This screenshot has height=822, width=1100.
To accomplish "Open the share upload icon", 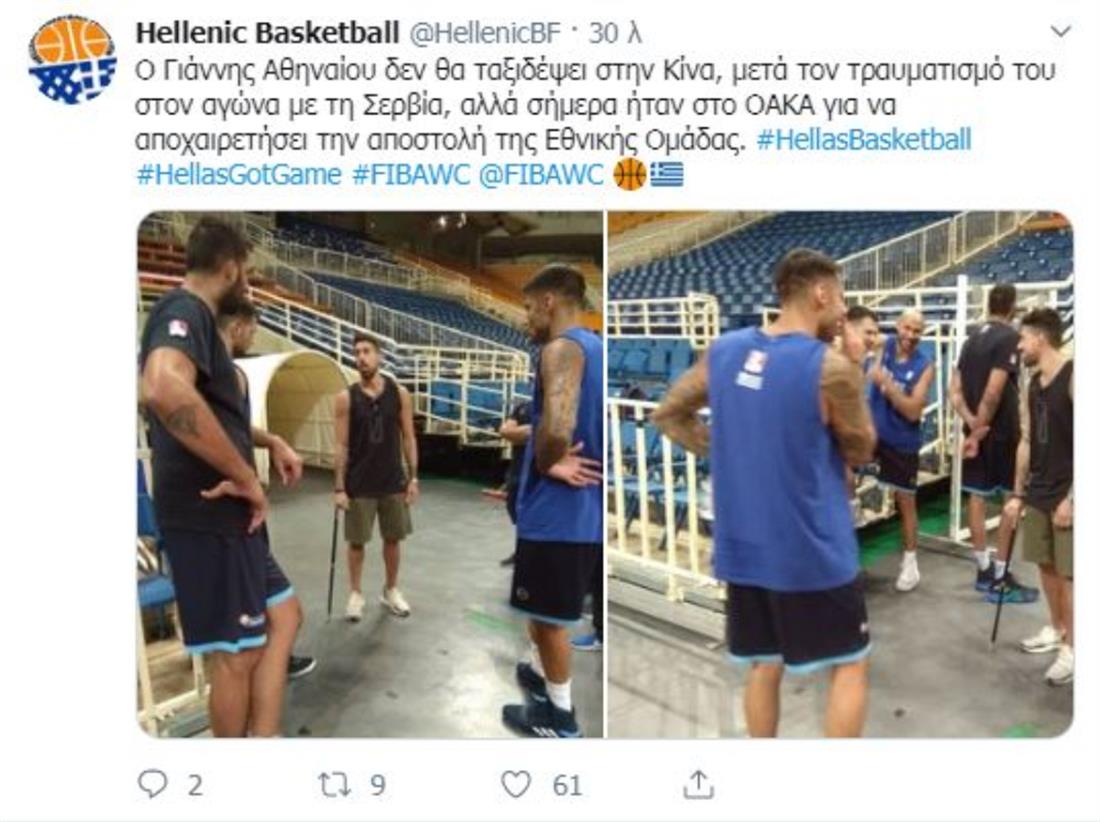I will (698, 784).
